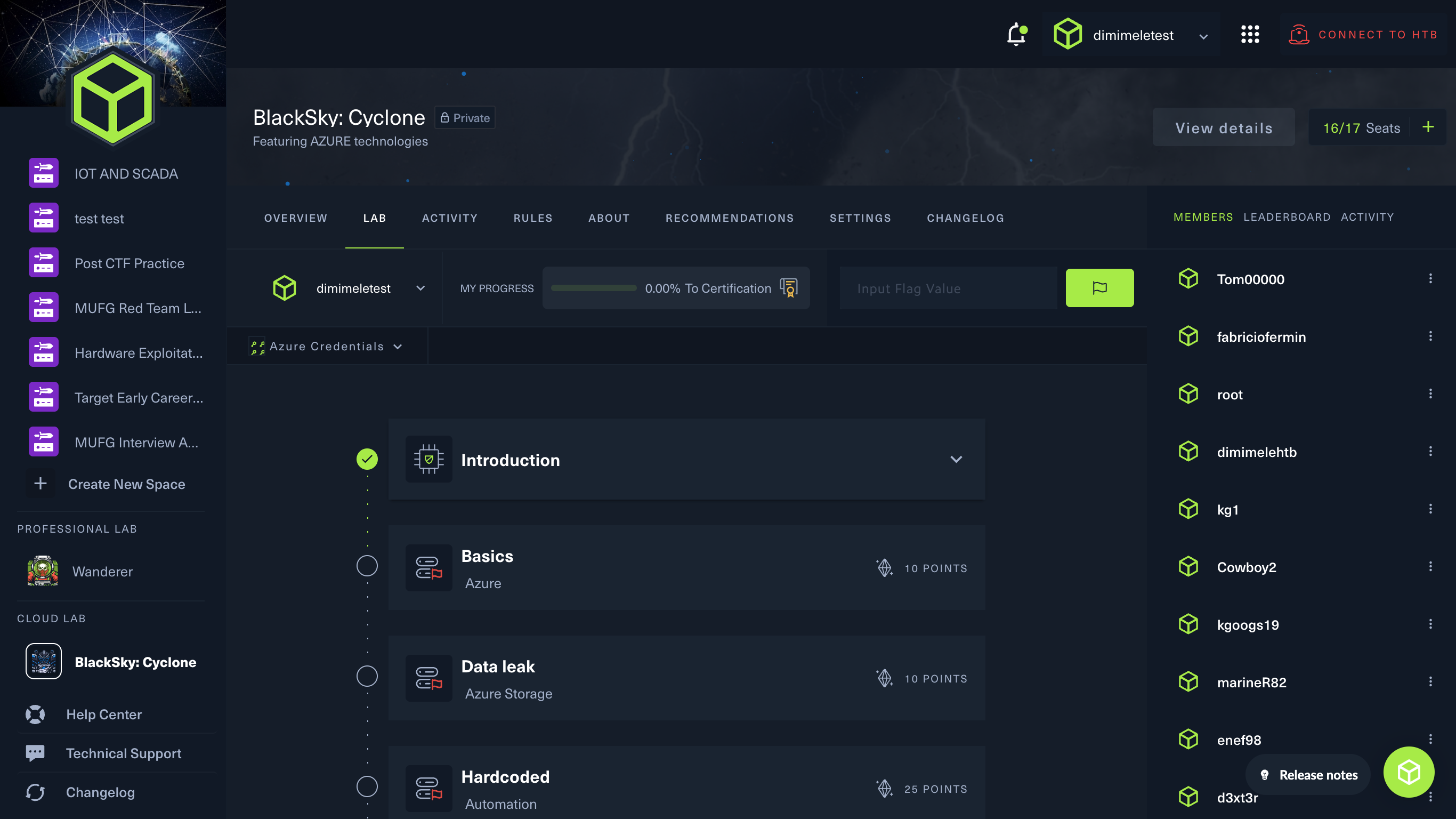Screen dimensions: 1456x819
Task: Click the plus icon for Create New Space
Action: coord(40,484)
